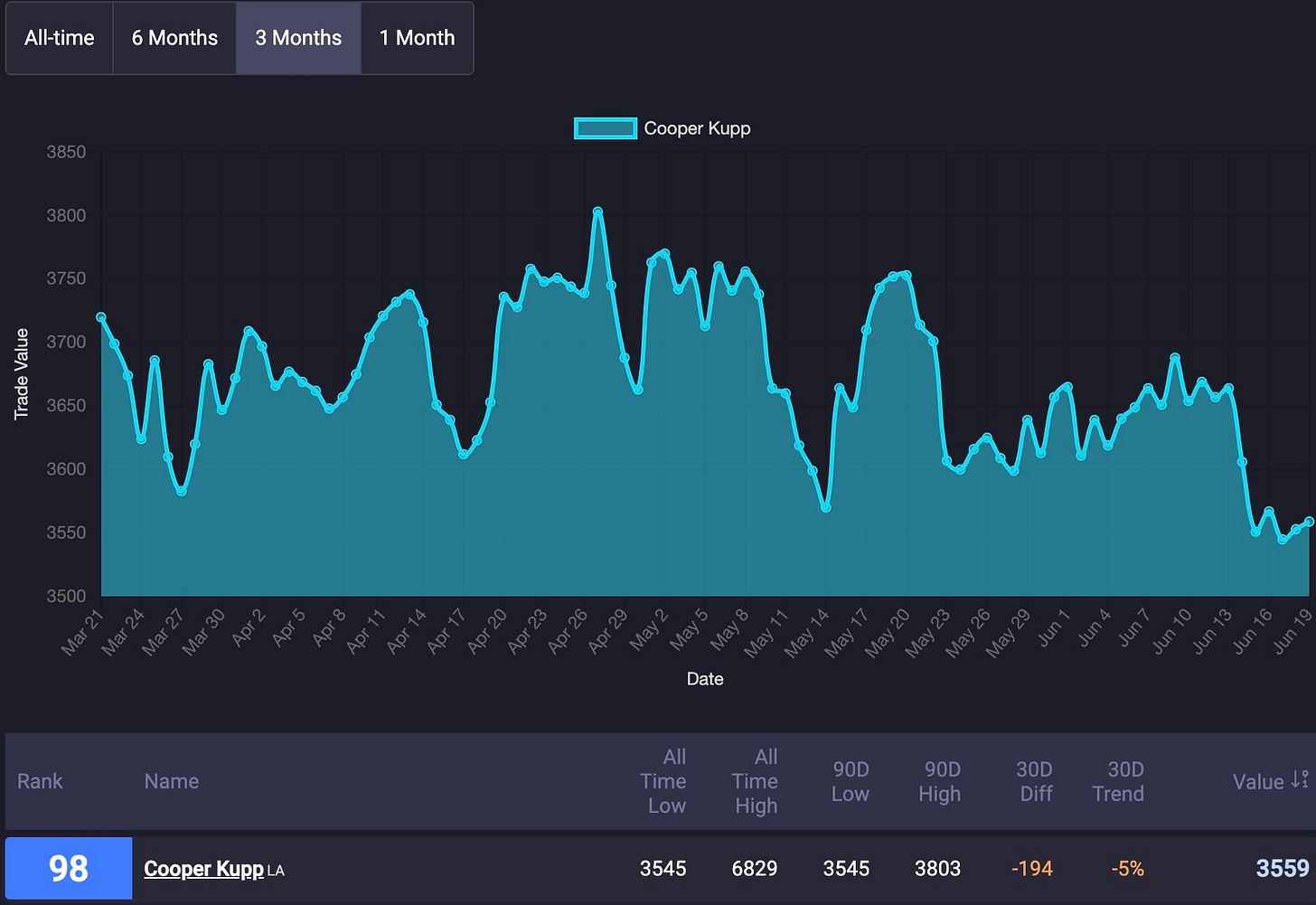Click the 3803 90D High value
1316x905 pixels.
pyautogui.click(x=937, y=869)
